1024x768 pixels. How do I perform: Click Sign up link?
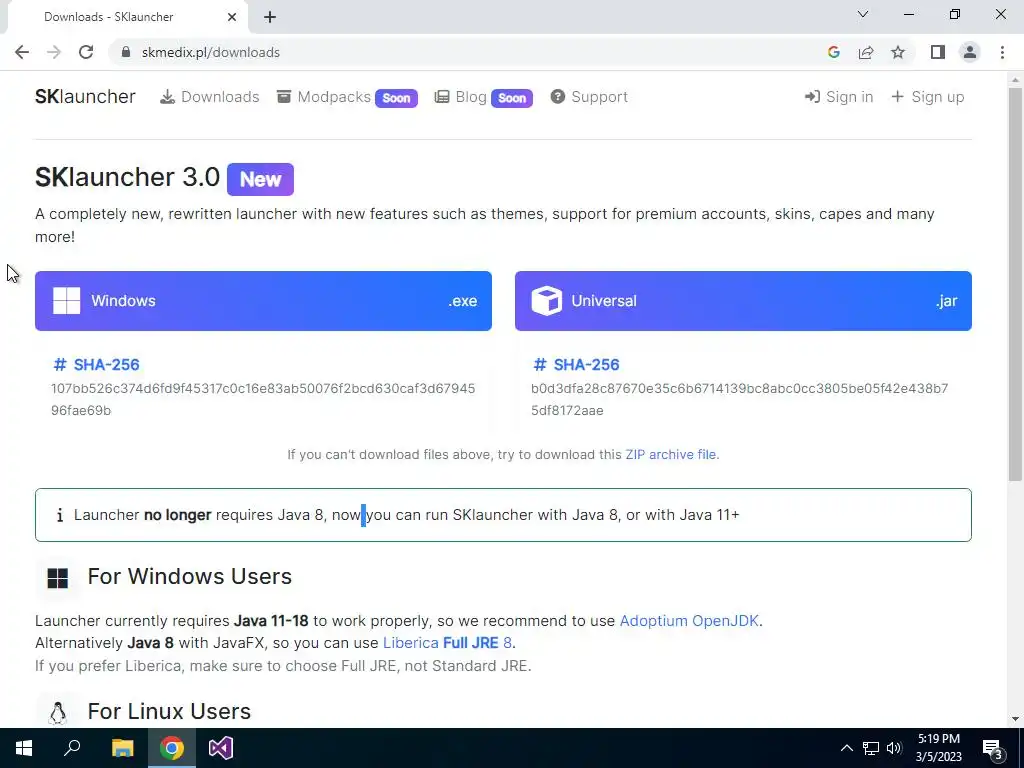[x=927, y=97]
